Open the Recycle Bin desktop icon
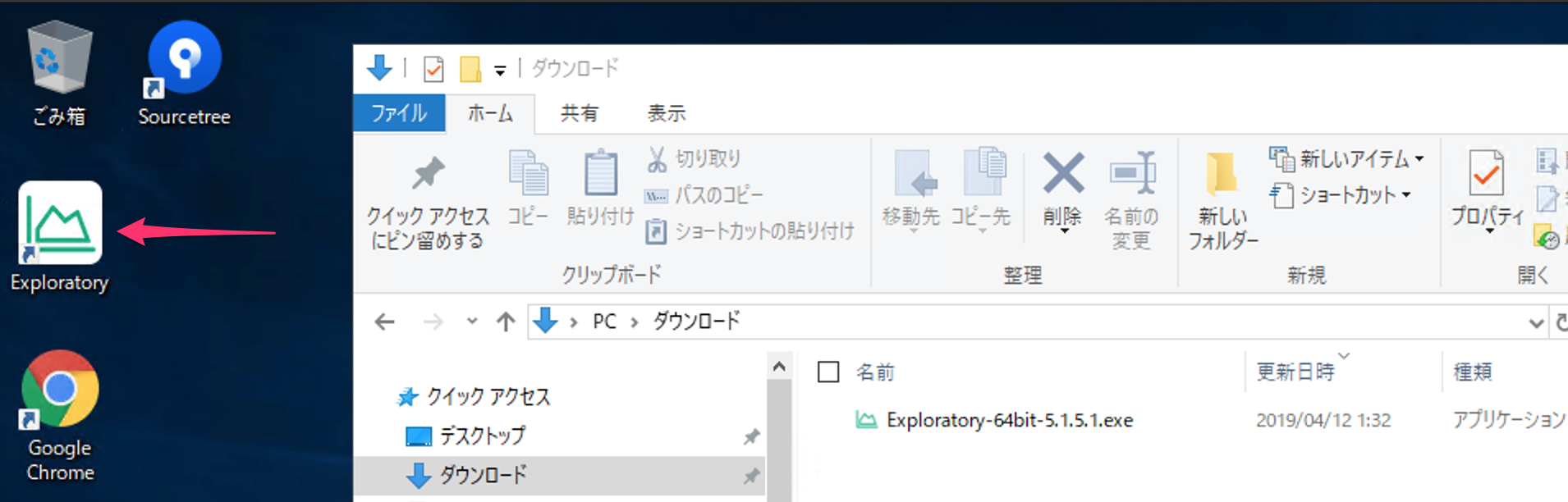 coord(59,74)
